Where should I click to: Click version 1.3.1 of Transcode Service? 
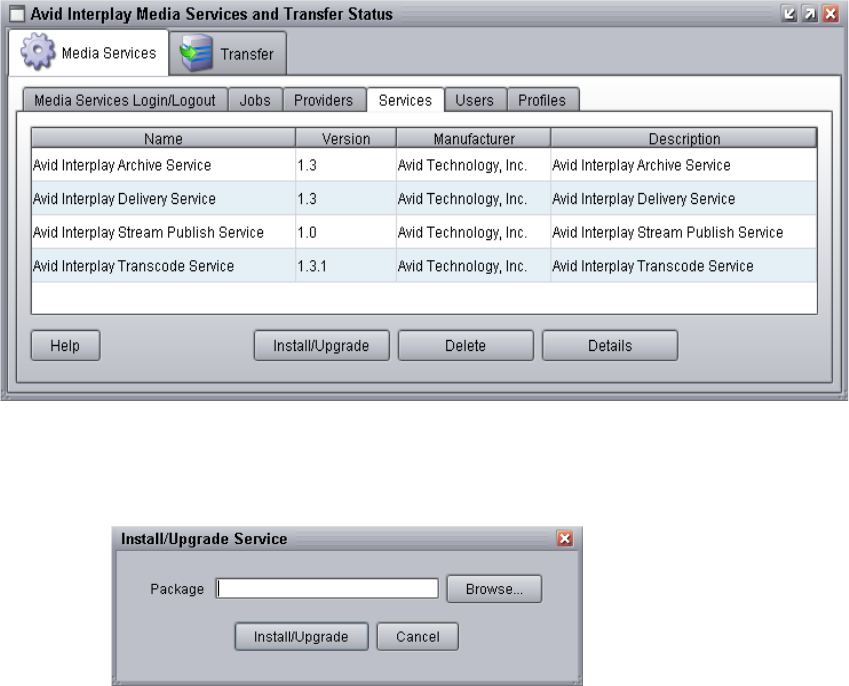pos(346,266)
